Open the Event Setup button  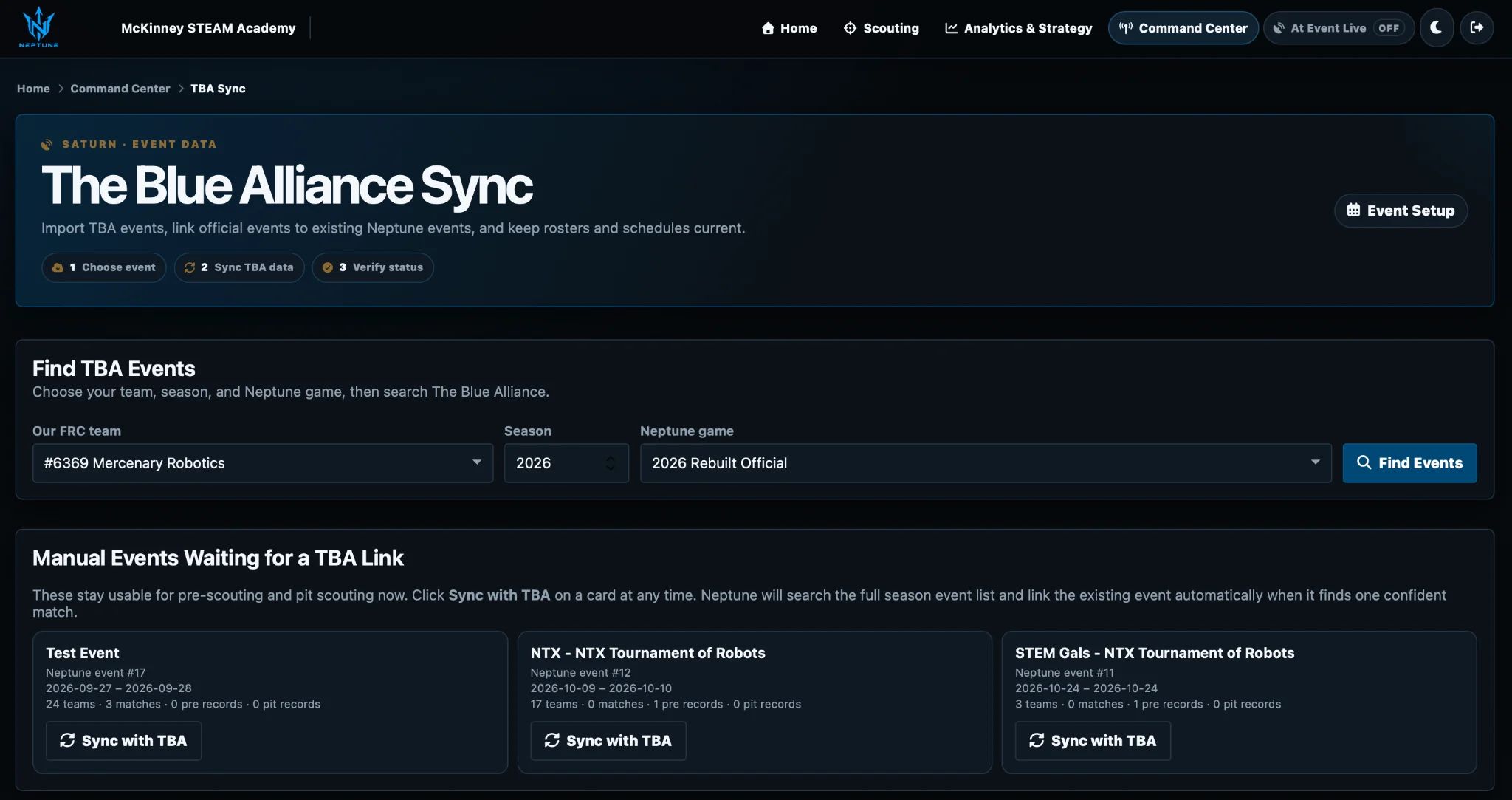click(x=1401, y=211)
